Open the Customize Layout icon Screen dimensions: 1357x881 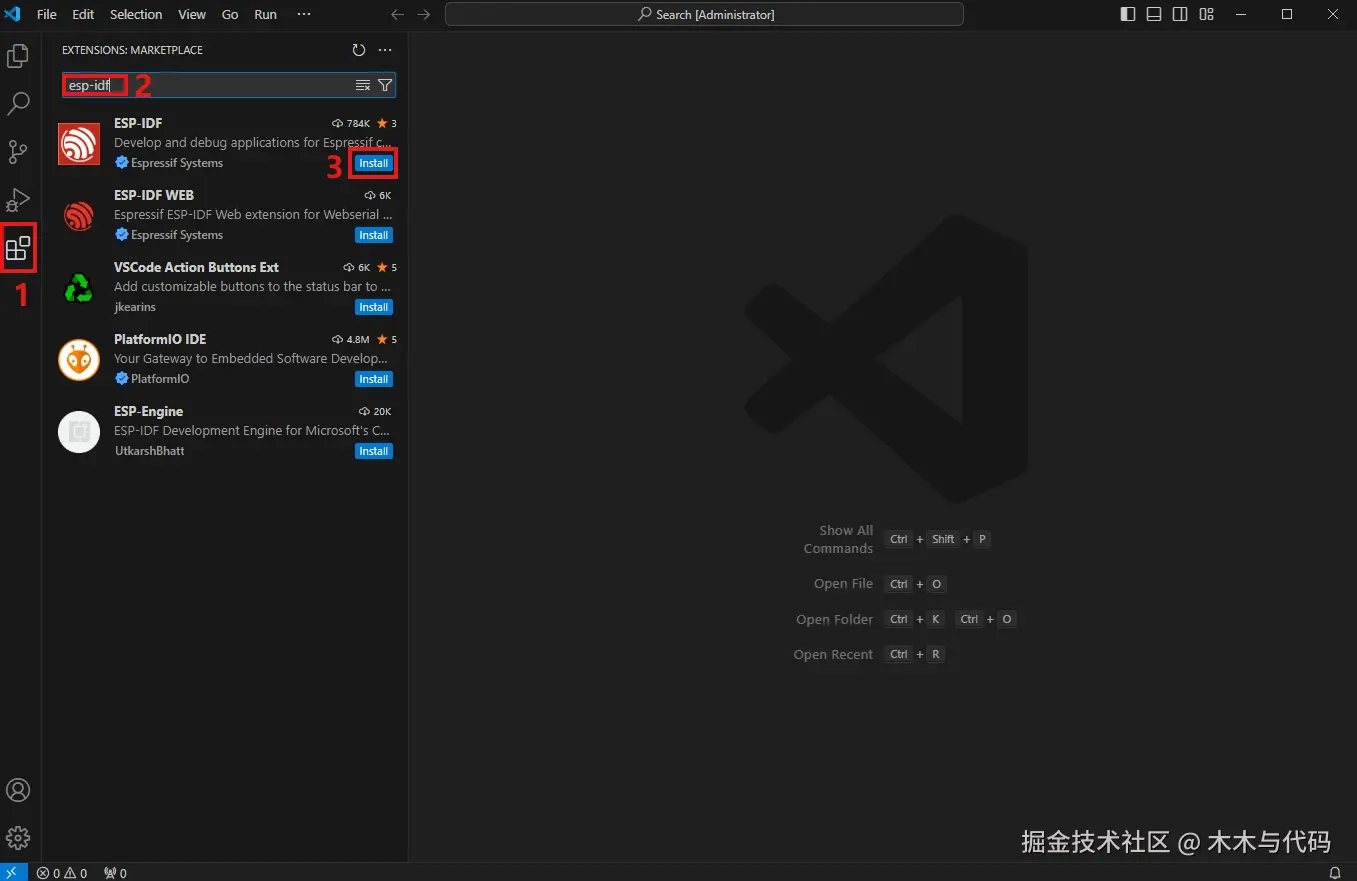1206,14
